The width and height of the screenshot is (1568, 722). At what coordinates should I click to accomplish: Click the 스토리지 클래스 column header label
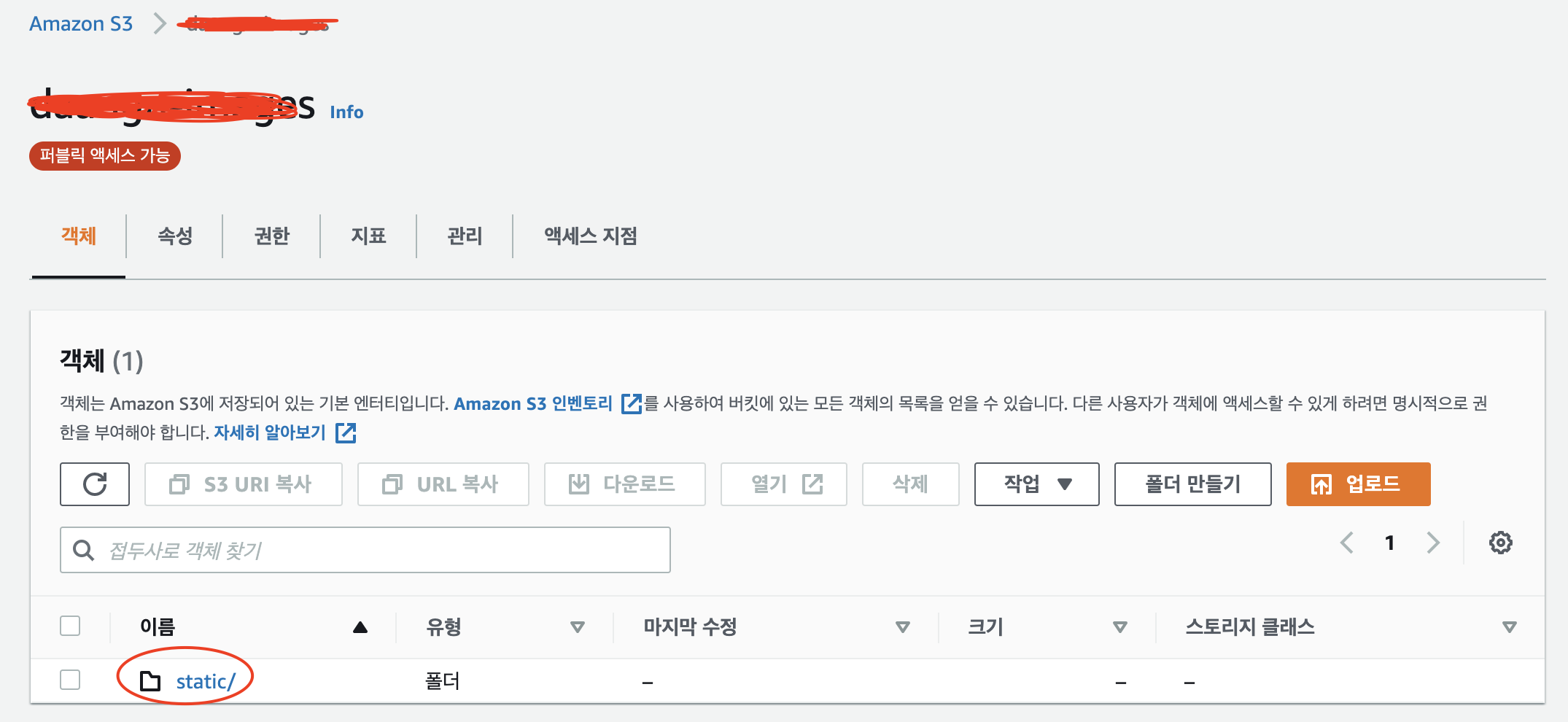1250,627
